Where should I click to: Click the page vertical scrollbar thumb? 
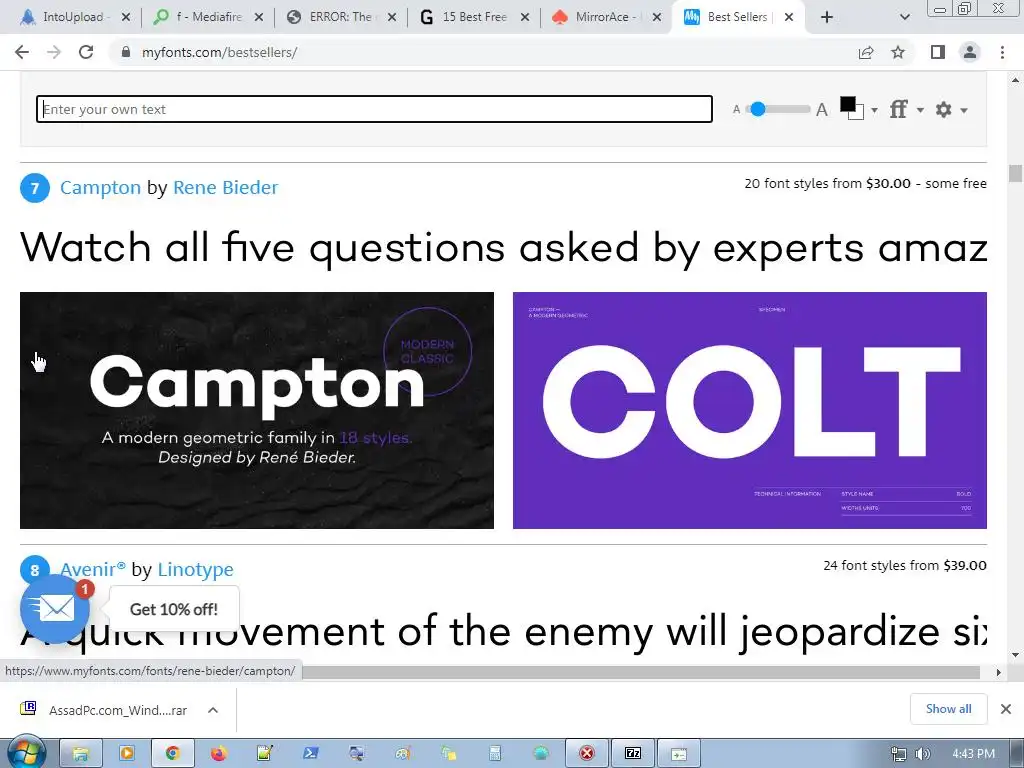point(1015,173)
